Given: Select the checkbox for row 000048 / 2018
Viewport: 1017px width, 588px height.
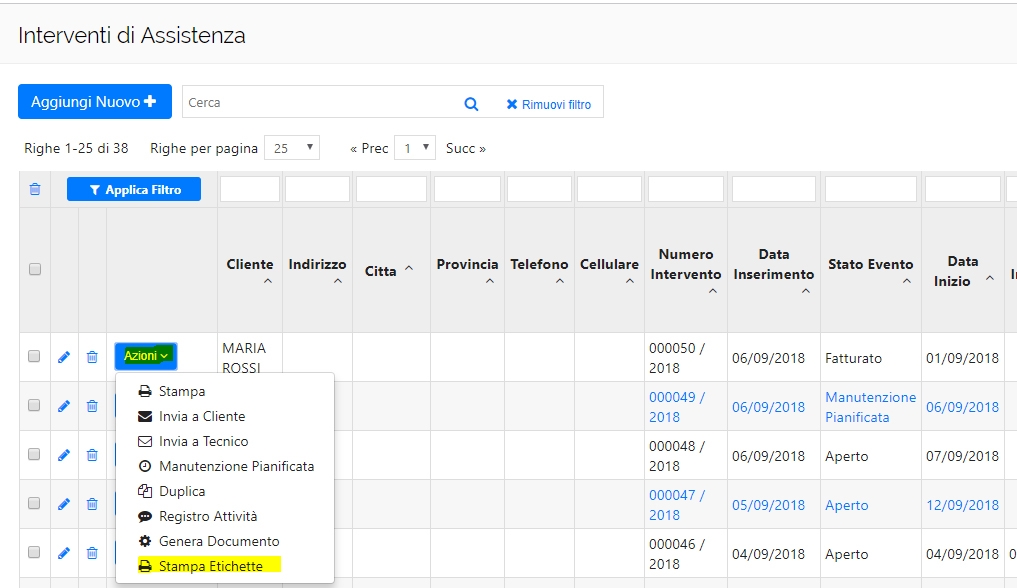Looking at the screenshot, I should point(34,454).
